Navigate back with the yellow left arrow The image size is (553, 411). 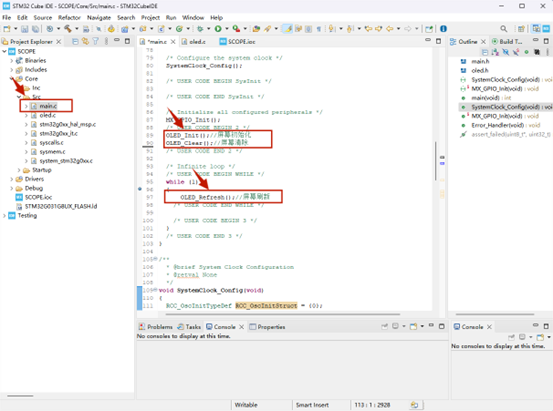[389, 29]
